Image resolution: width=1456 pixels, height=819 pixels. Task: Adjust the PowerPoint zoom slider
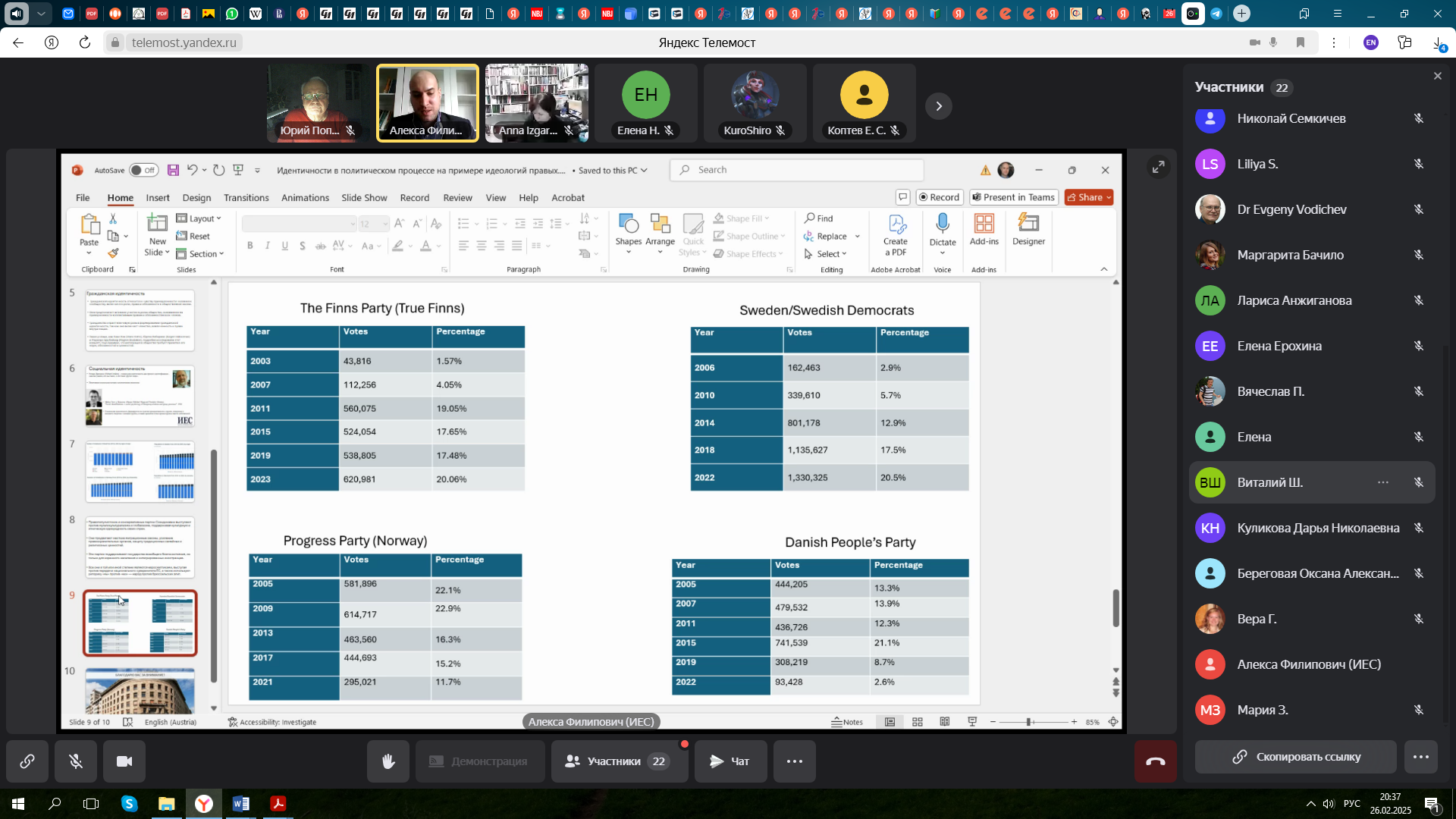point(1029,722)
